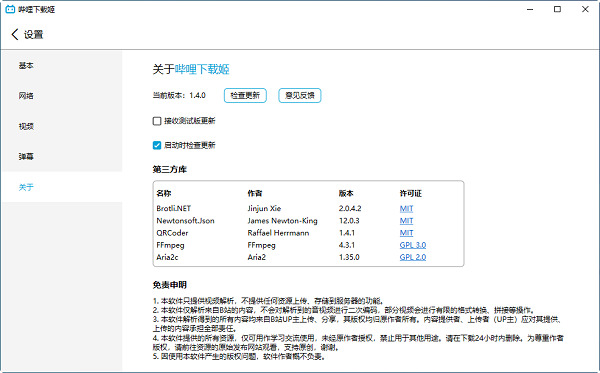
Task: Click the 当前版本: 1.4.0 text
Action: coord(179,95)
